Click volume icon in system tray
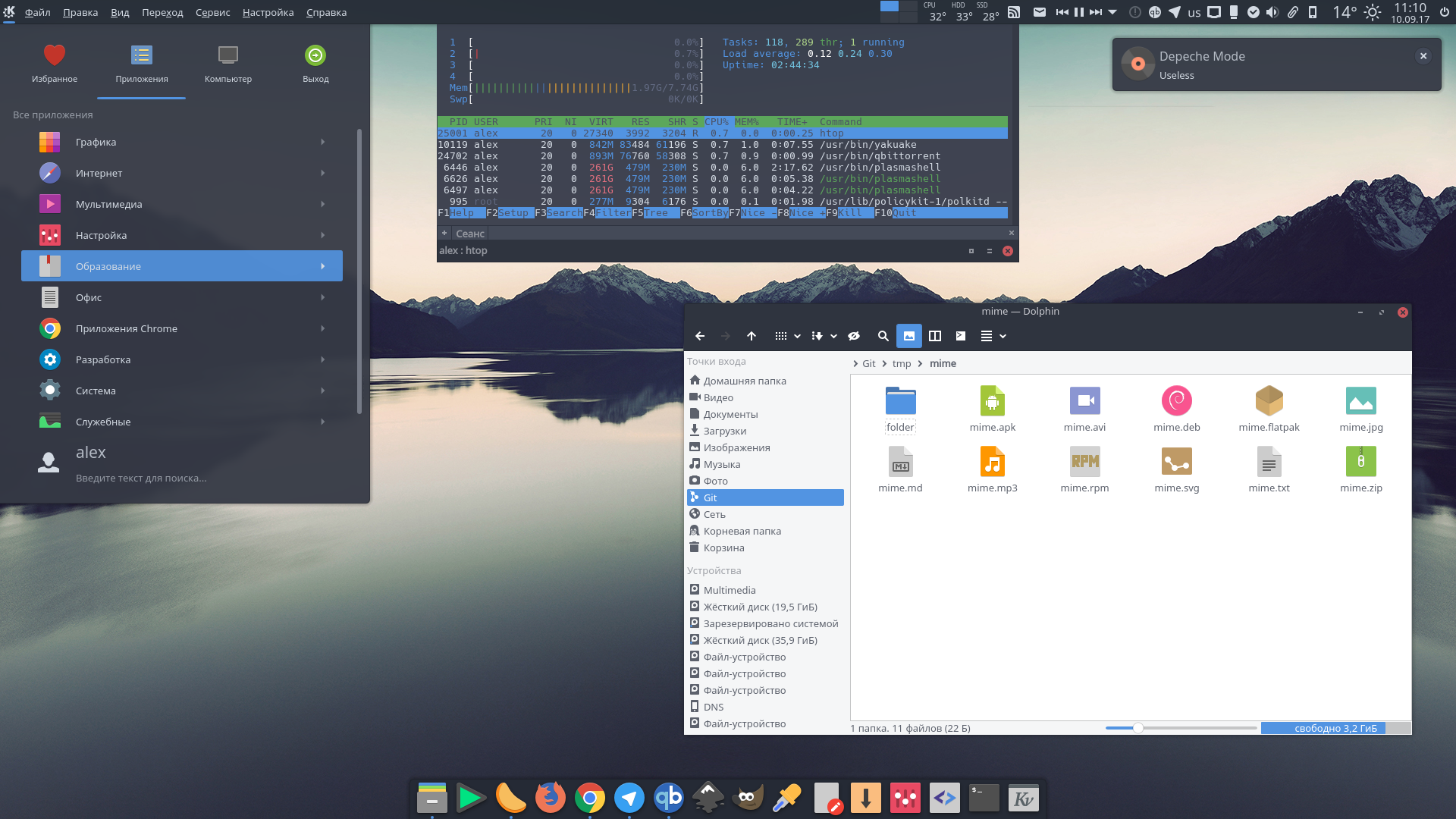This screenshot has width=1456, height=819. point(1272,12)
